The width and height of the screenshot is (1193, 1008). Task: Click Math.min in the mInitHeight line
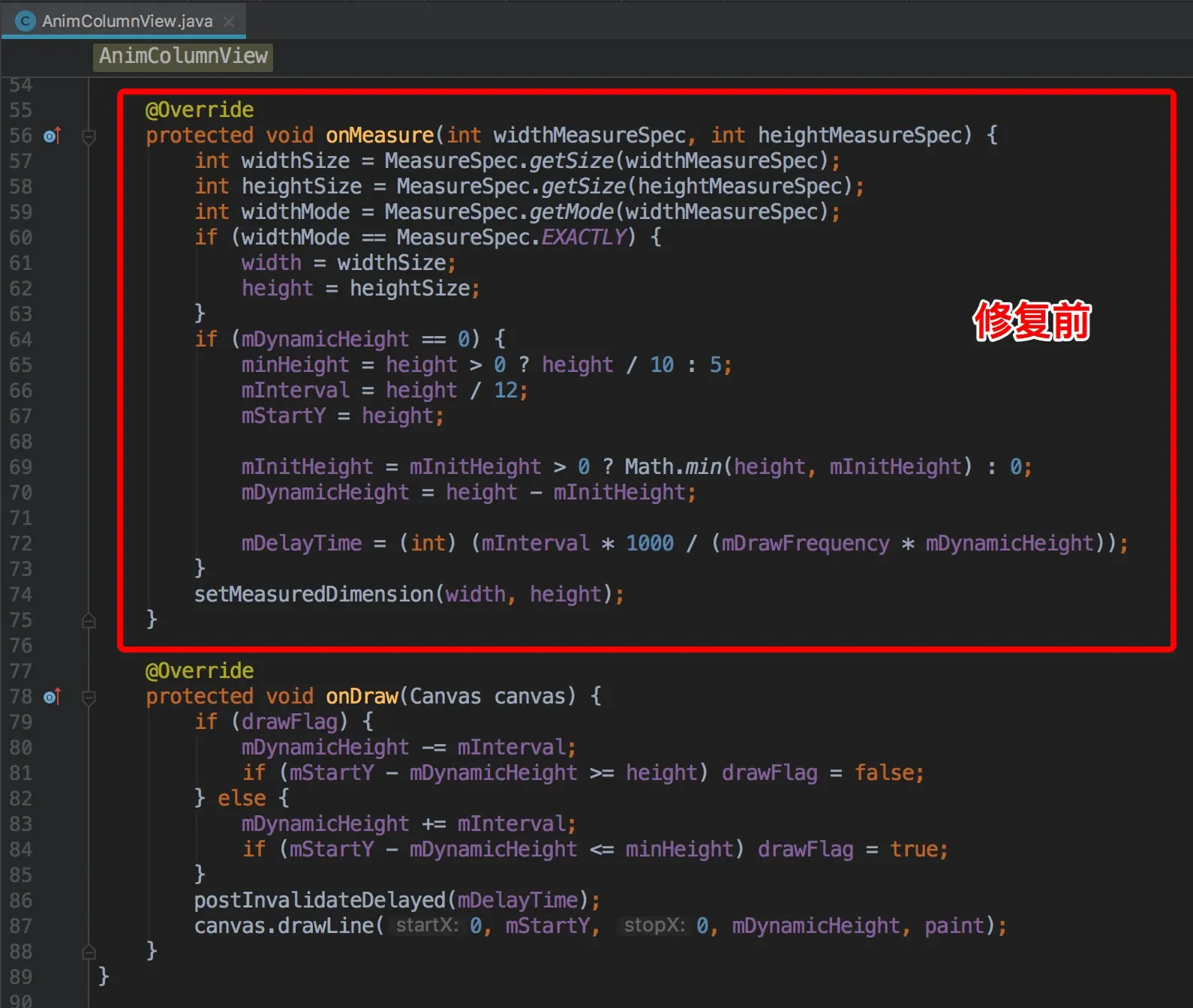[x=673, y=467]
